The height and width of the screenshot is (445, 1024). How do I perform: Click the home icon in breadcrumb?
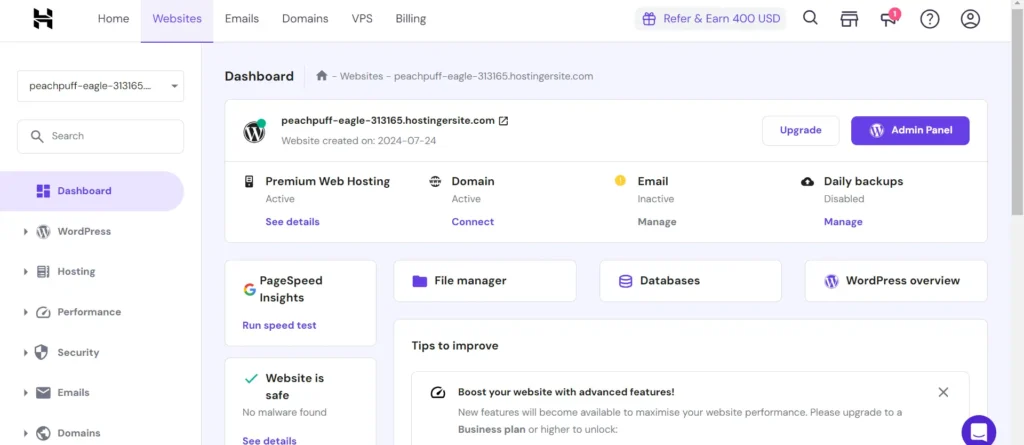pos(321,76)
